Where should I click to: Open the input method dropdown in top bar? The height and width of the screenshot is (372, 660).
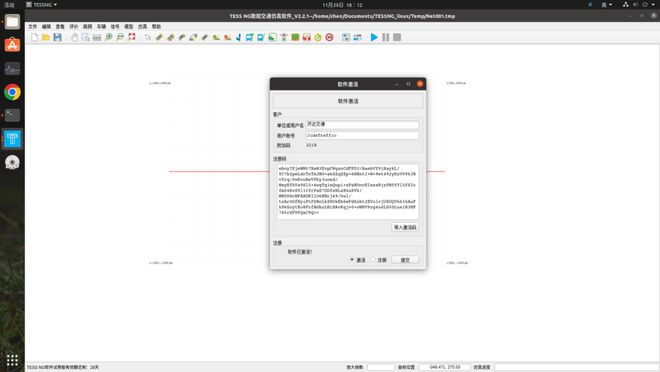click(x=607, y=5)
